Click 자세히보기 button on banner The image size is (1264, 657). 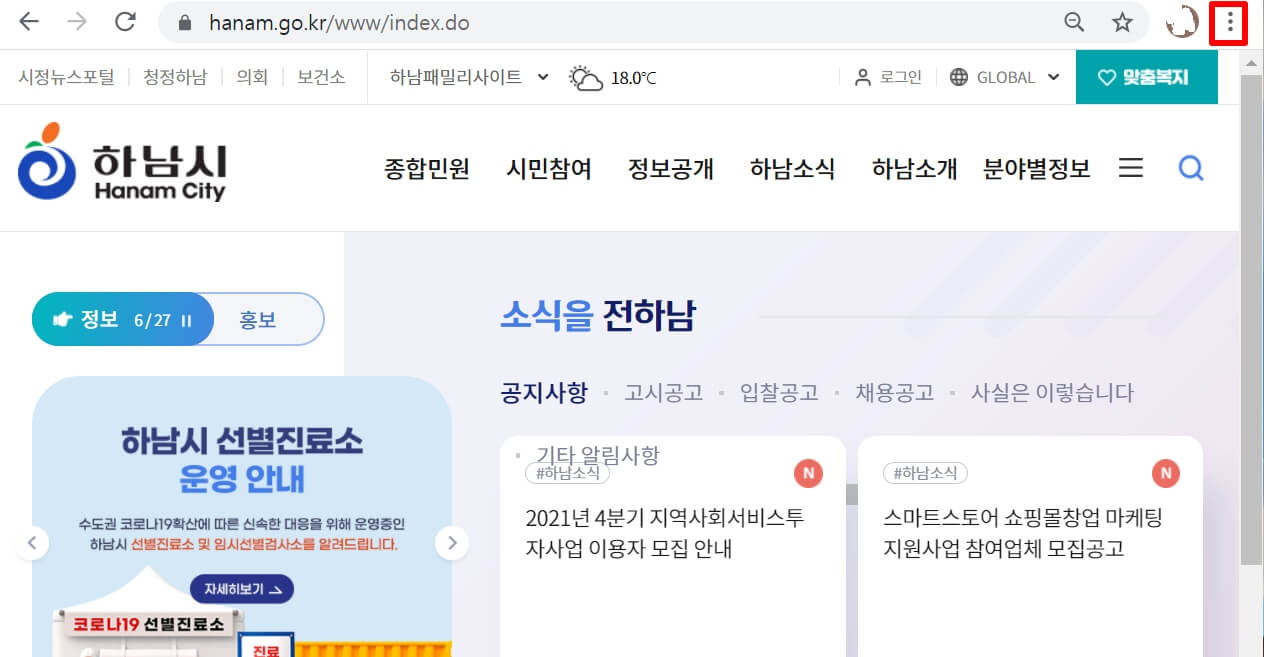[242, 589]
